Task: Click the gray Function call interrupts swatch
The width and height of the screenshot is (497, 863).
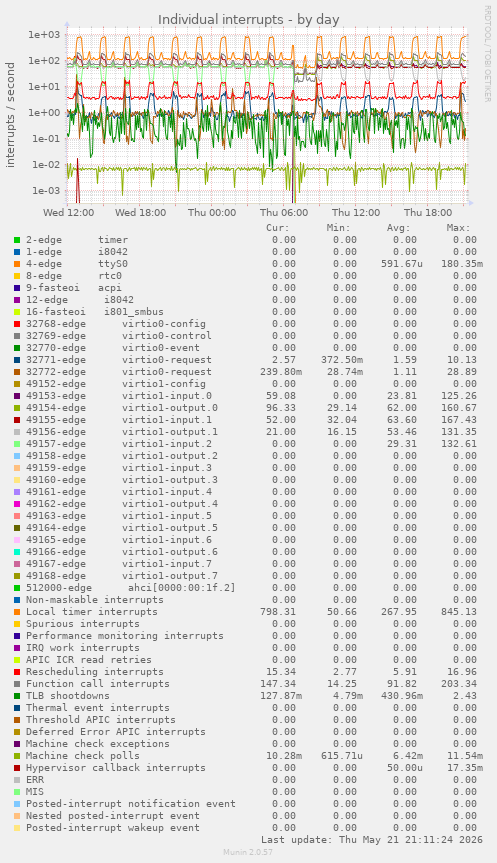Action: tap(17, 684)
